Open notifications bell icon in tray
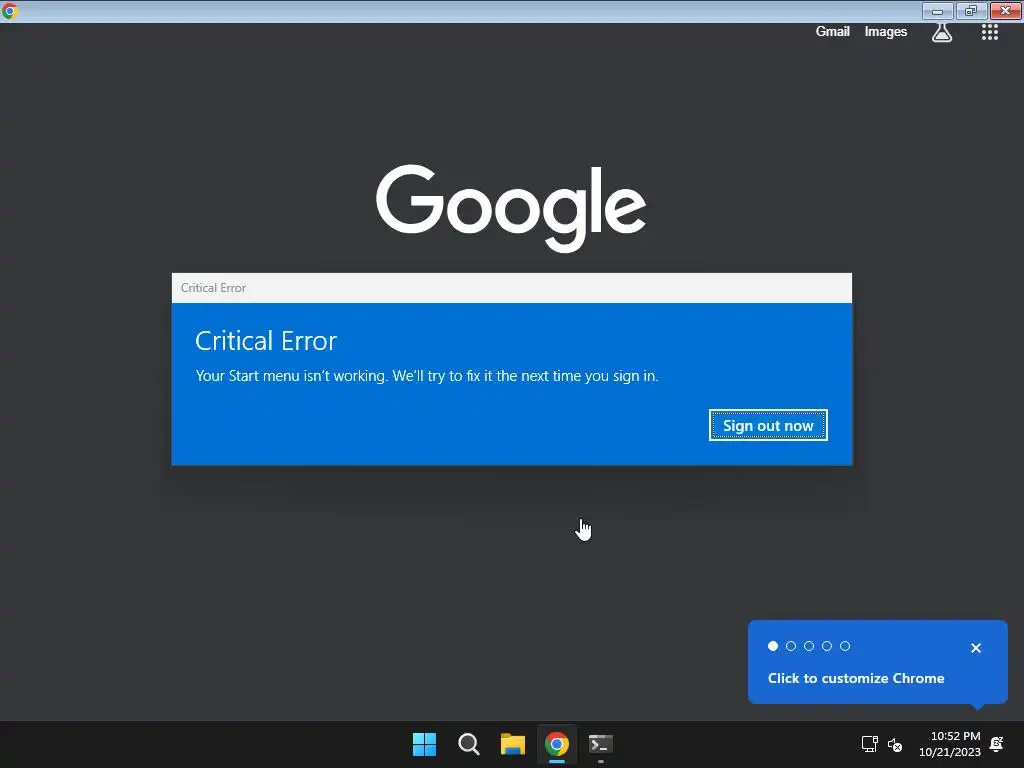Image resolution: width=1024 pixels, height=768 pixels. 997,744
